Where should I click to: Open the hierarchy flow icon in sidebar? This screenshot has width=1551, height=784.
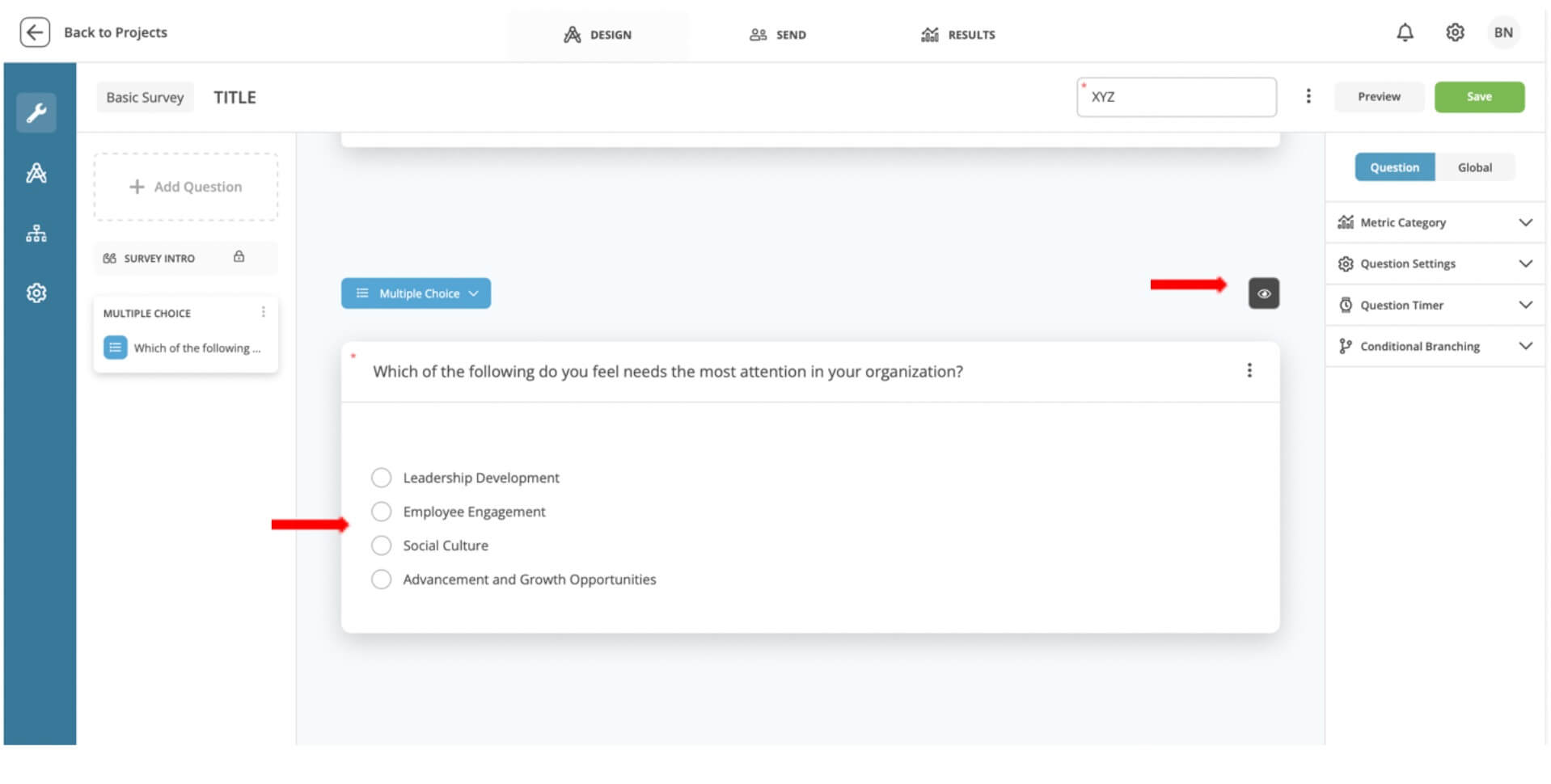pyautogui.click(x=36, y=234)
